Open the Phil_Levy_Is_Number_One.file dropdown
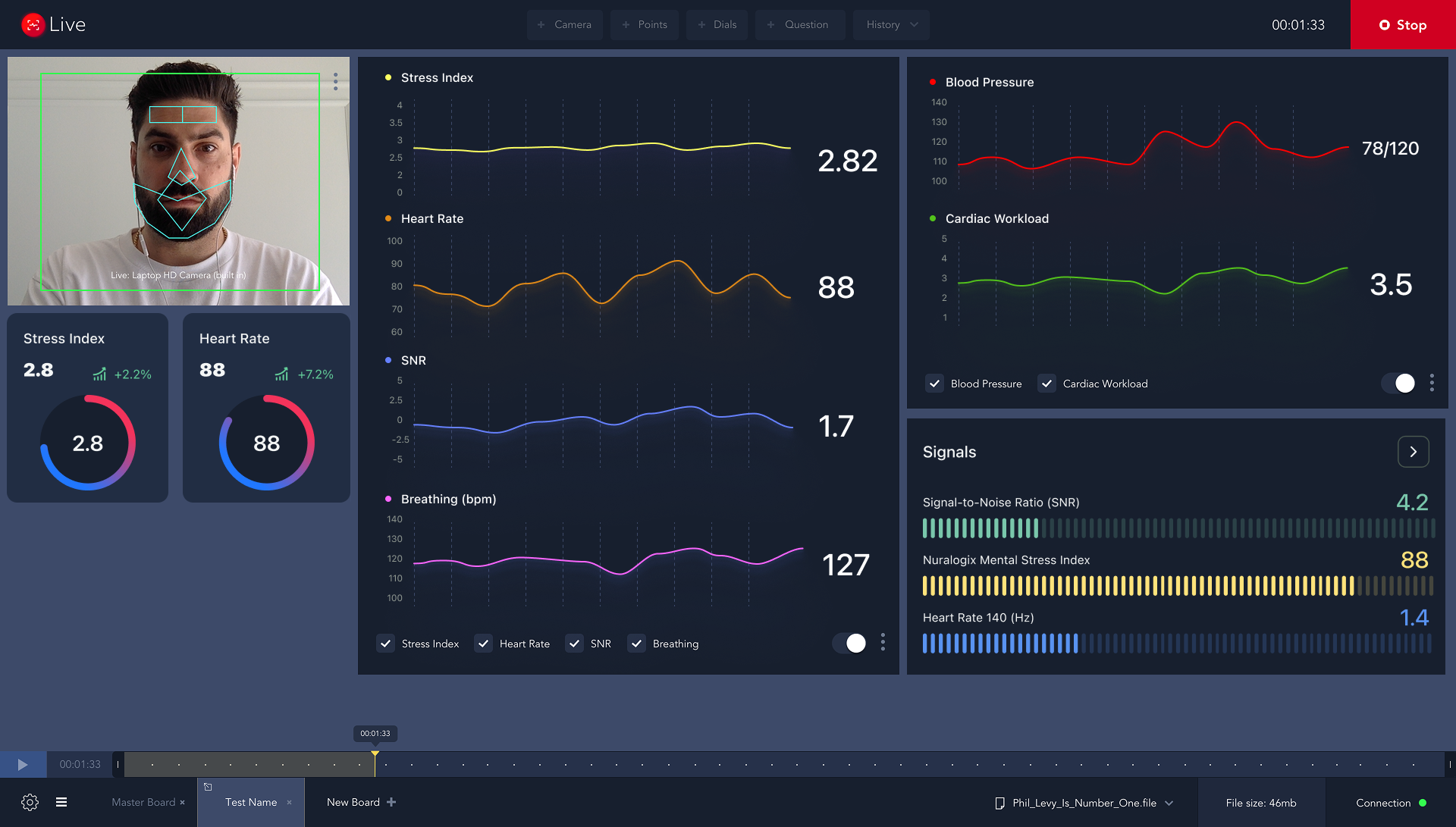Image resolution: width=1456 pixels, height=827 pixels. (1169, 803)
